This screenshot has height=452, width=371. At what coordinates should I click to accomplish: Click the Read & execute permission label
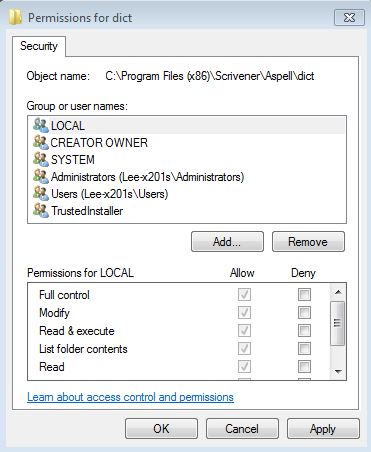[x=77, y=331]
